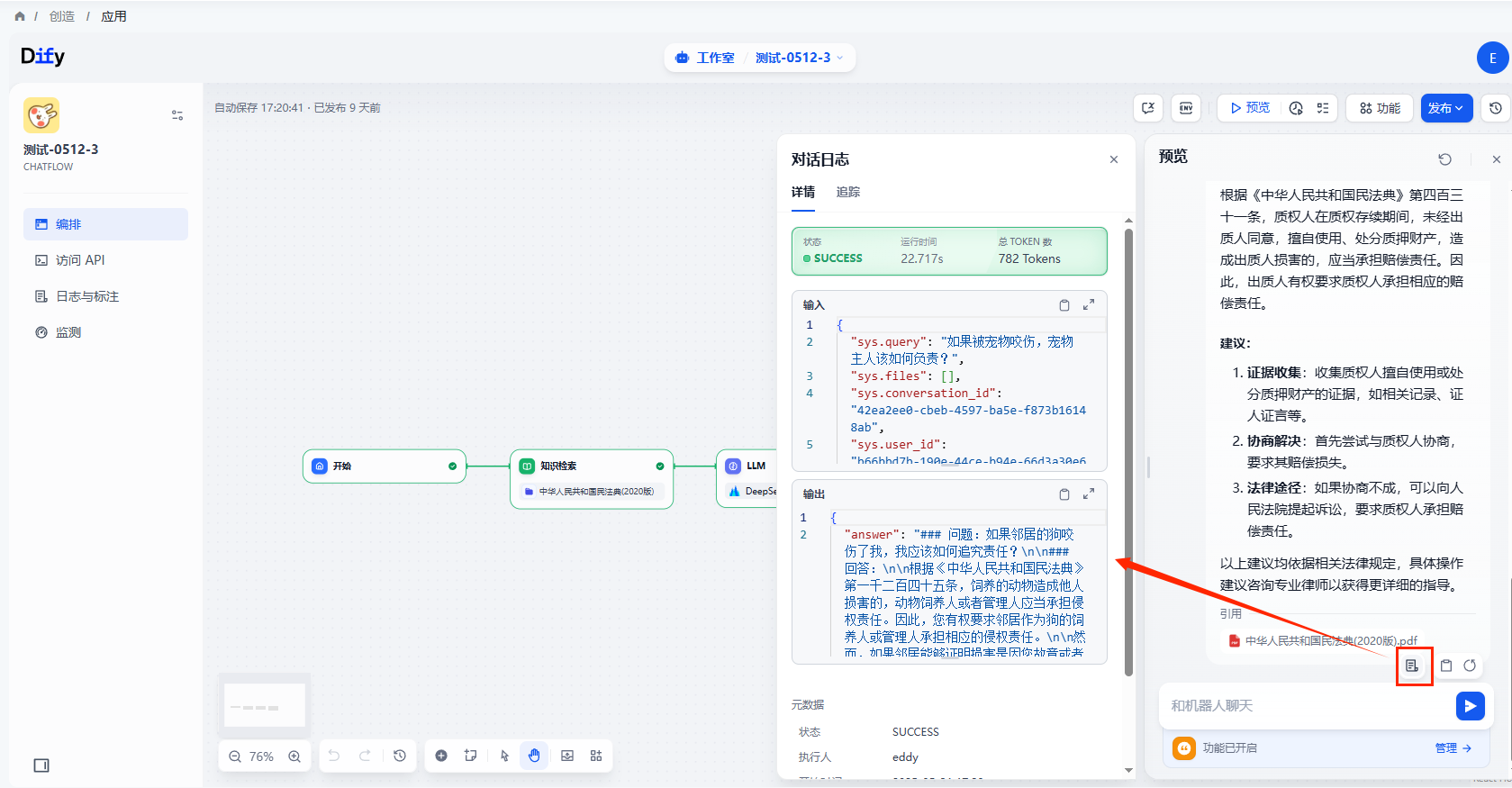
Task: Click the Dify logo
Action: point(42,56)
